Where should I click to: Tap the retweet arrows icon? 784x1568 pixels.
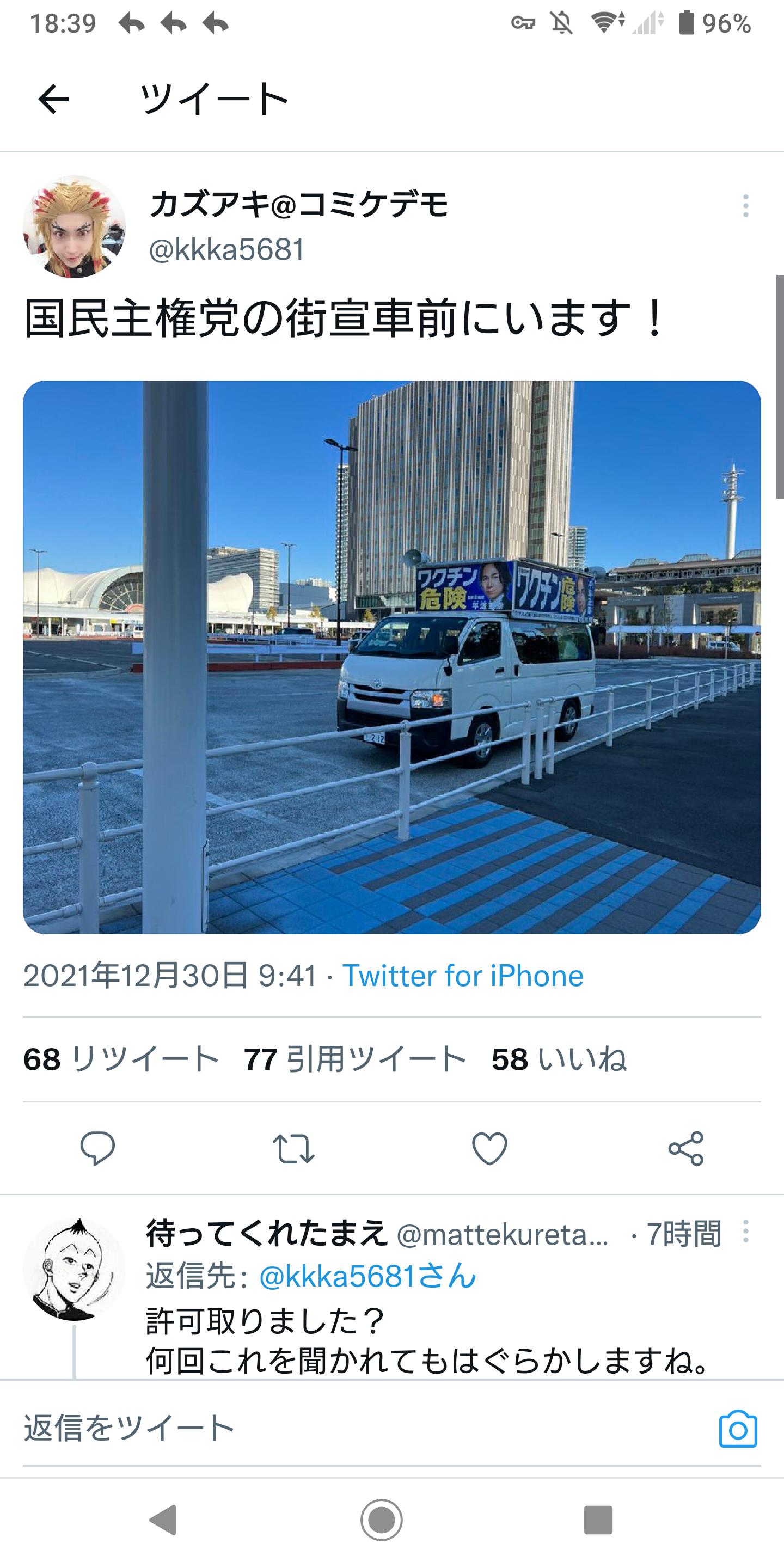click(x=293, y=1149)
